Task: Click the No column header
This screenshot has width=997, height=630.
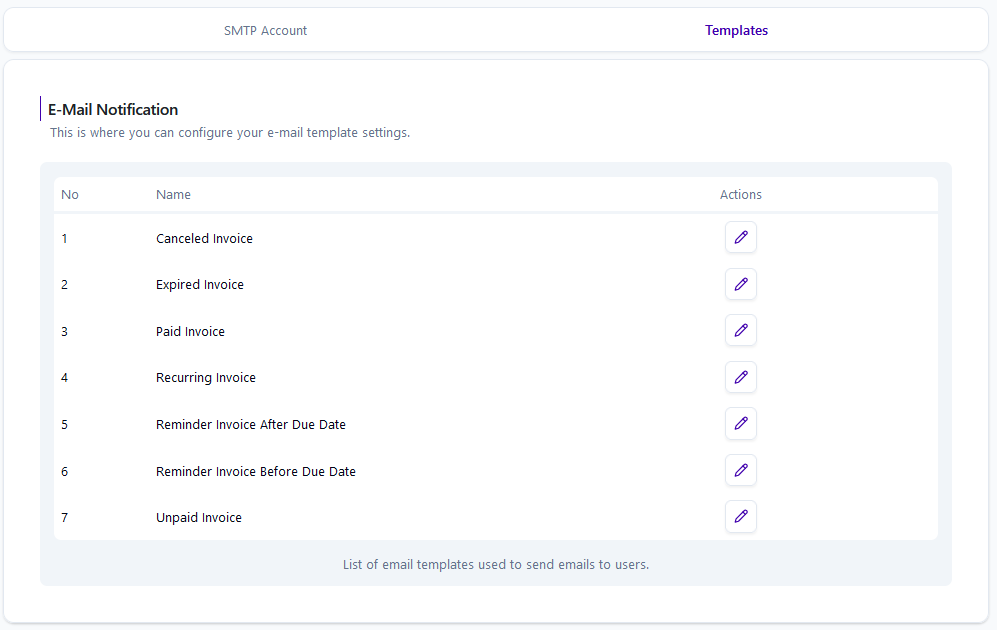Action: coord(70,195)
